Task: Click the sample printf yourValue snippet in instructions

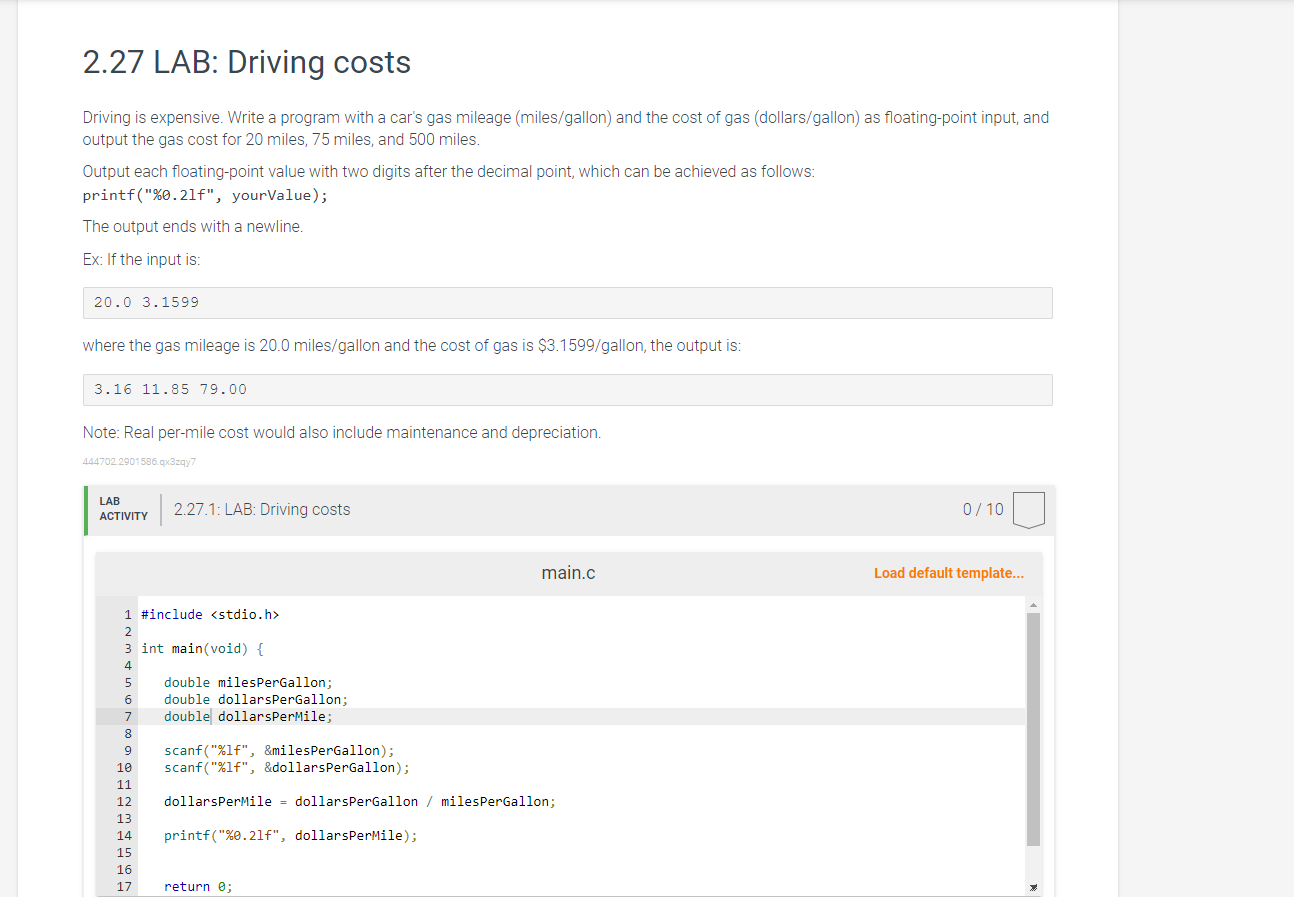Action: [205, 195]
